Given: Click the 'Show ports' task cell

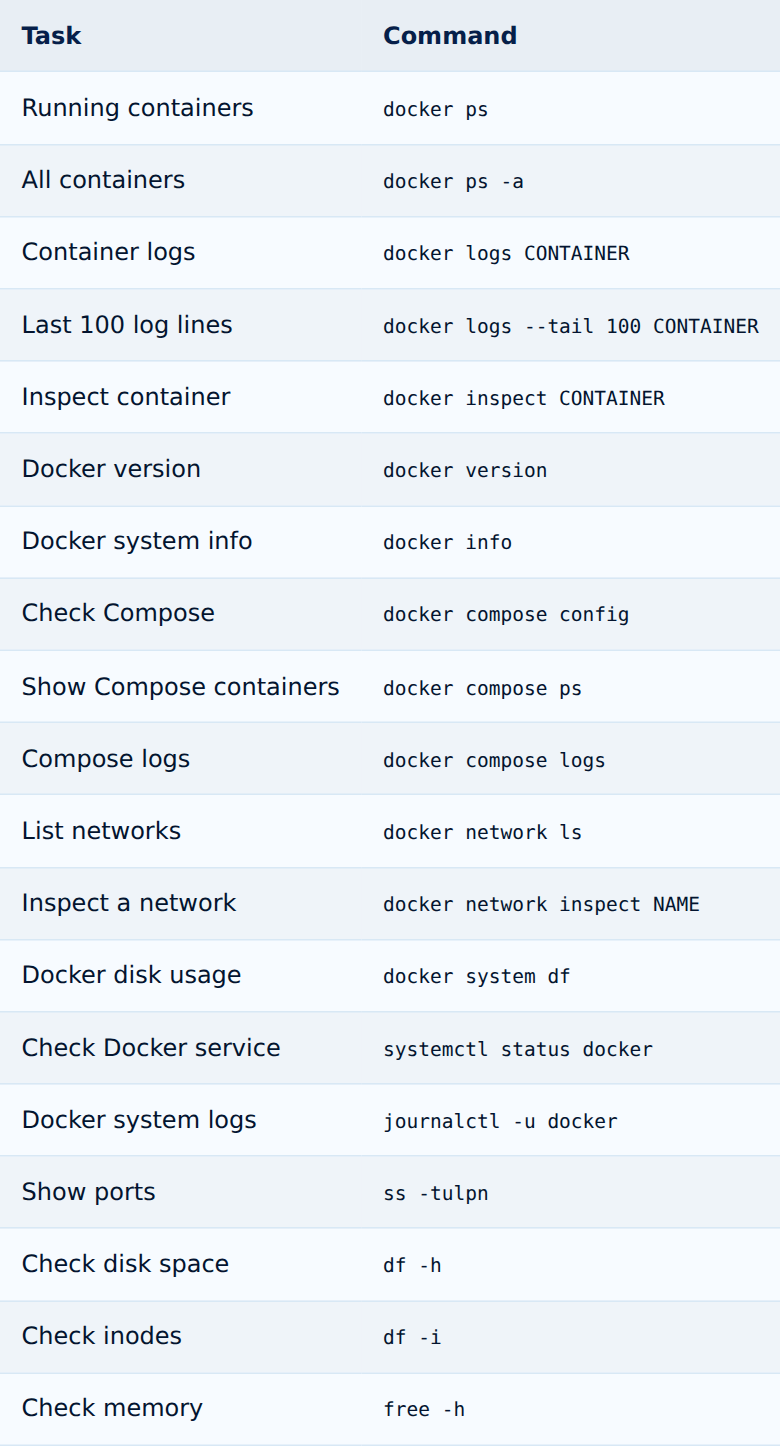Looking at the screenshot, I should coord(89,1192).
